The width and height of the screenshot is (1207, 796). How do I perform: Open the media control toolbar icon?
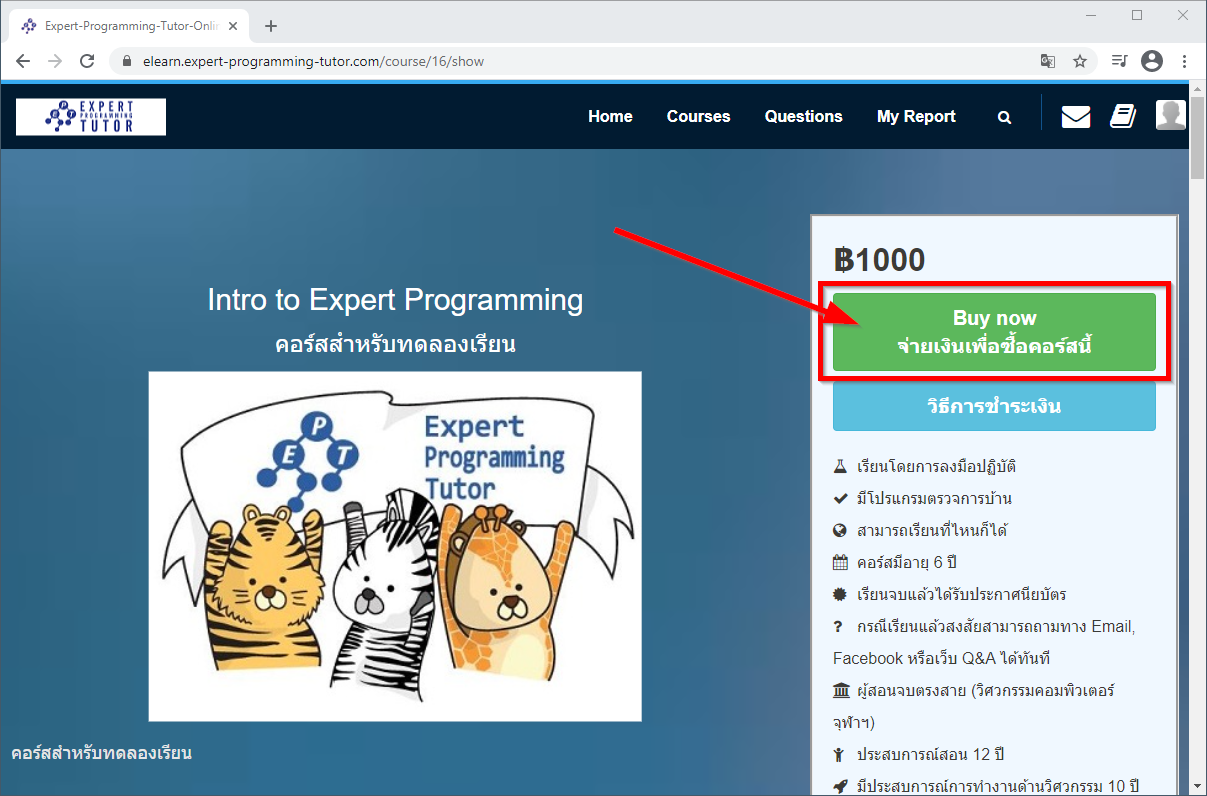[1120, 61]
